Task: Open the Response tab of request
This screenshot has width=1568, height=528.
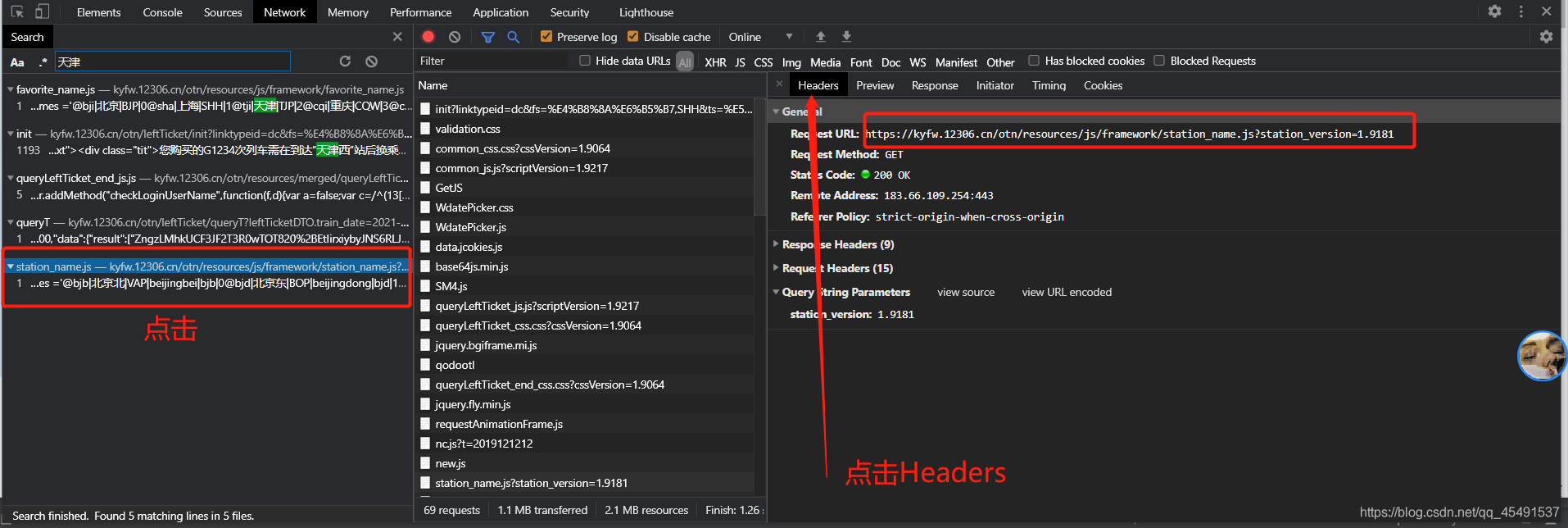Action: (x=935, y=85)
